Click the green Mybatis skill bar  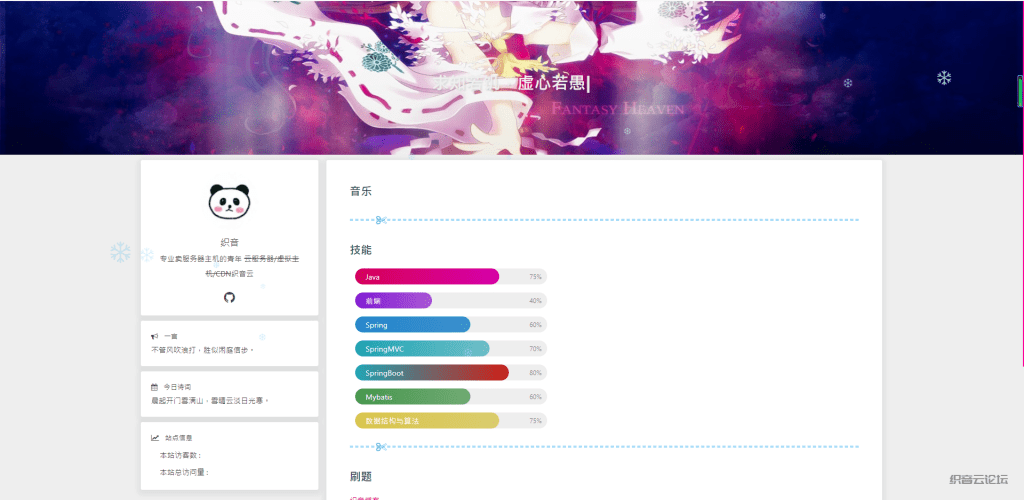click(x=412, y=397)
